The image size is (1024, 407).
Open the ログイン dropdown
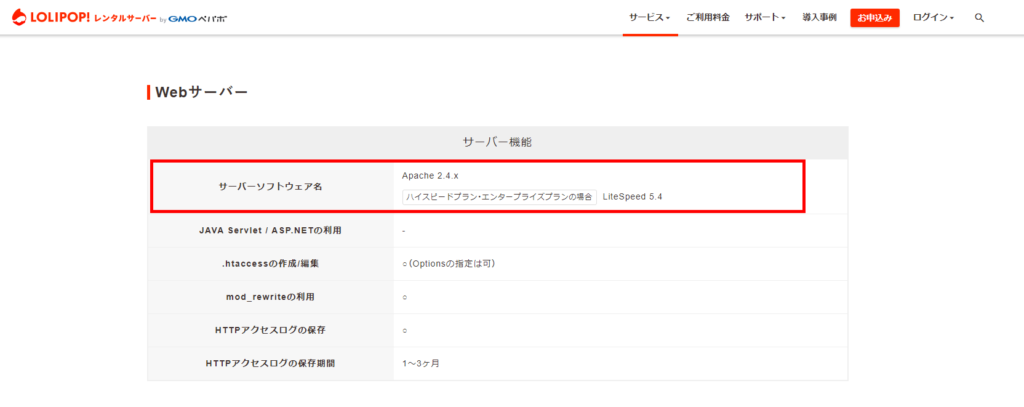(x=933, y=18)
